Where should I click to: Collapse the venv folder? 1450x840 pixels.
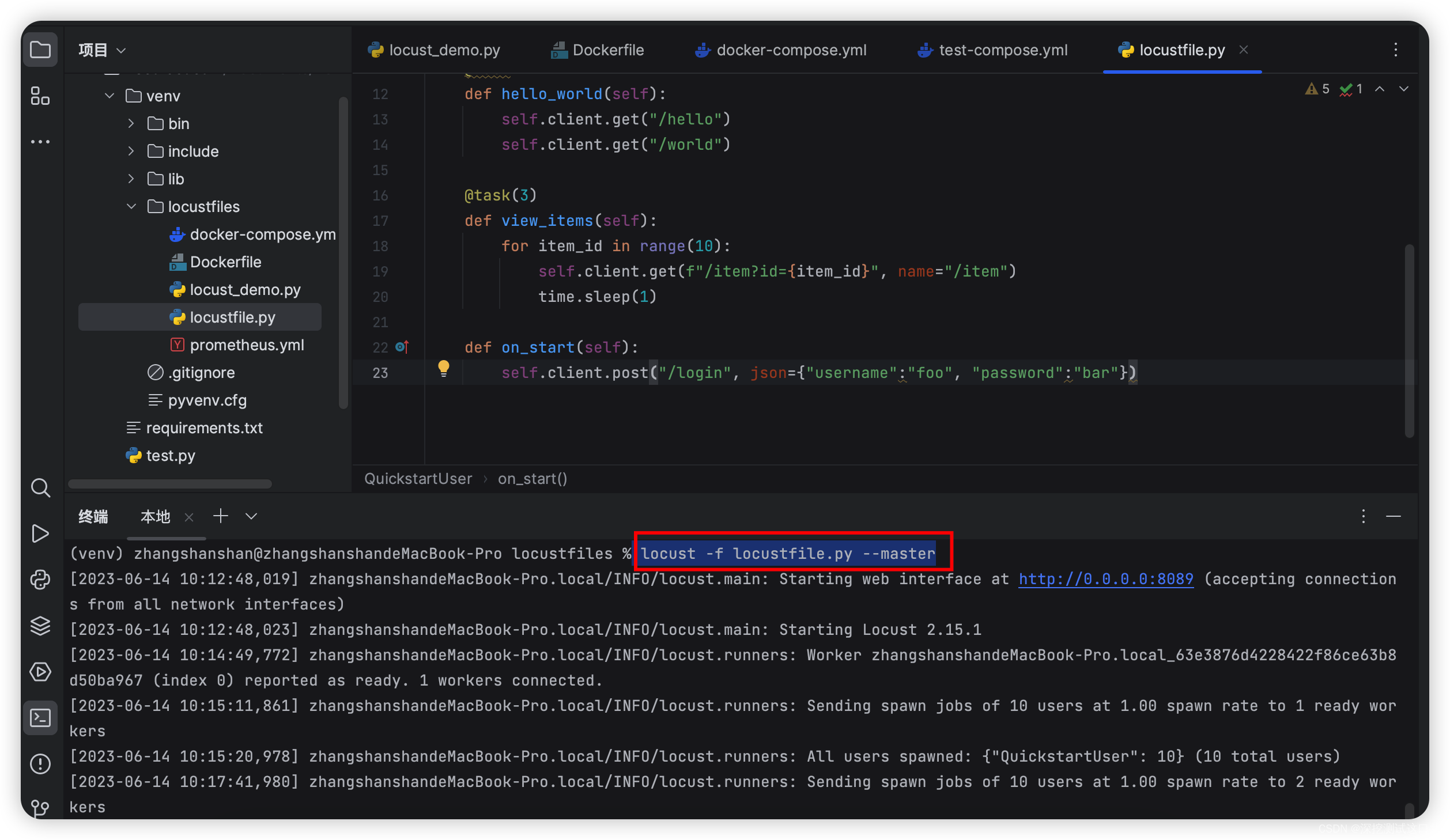pos(109,96)
